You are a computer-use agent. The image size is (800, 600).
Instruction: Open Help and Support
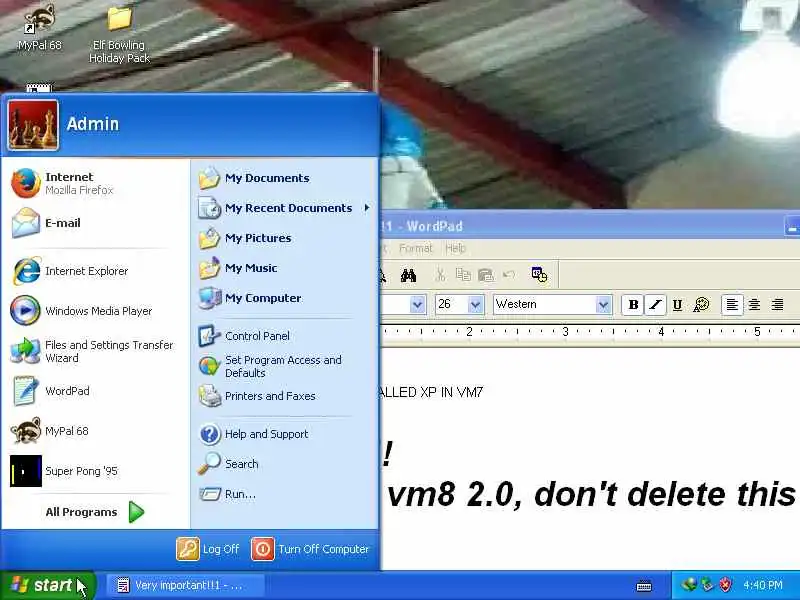[284, 434]
